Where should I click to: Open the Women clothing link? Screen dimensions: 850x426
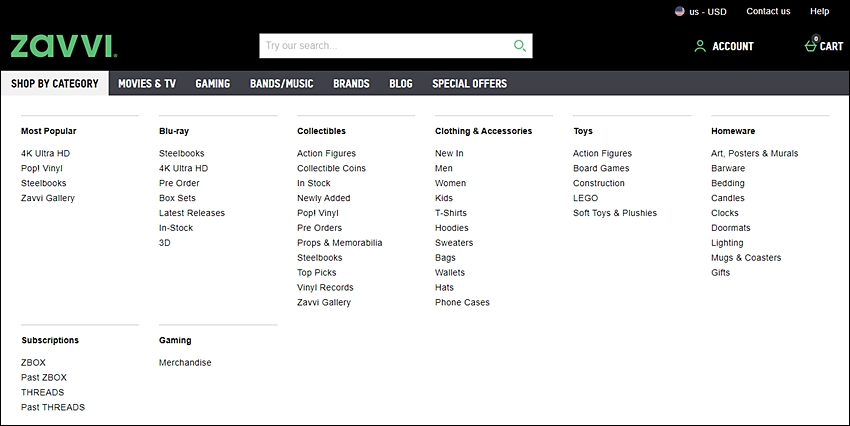450,183
